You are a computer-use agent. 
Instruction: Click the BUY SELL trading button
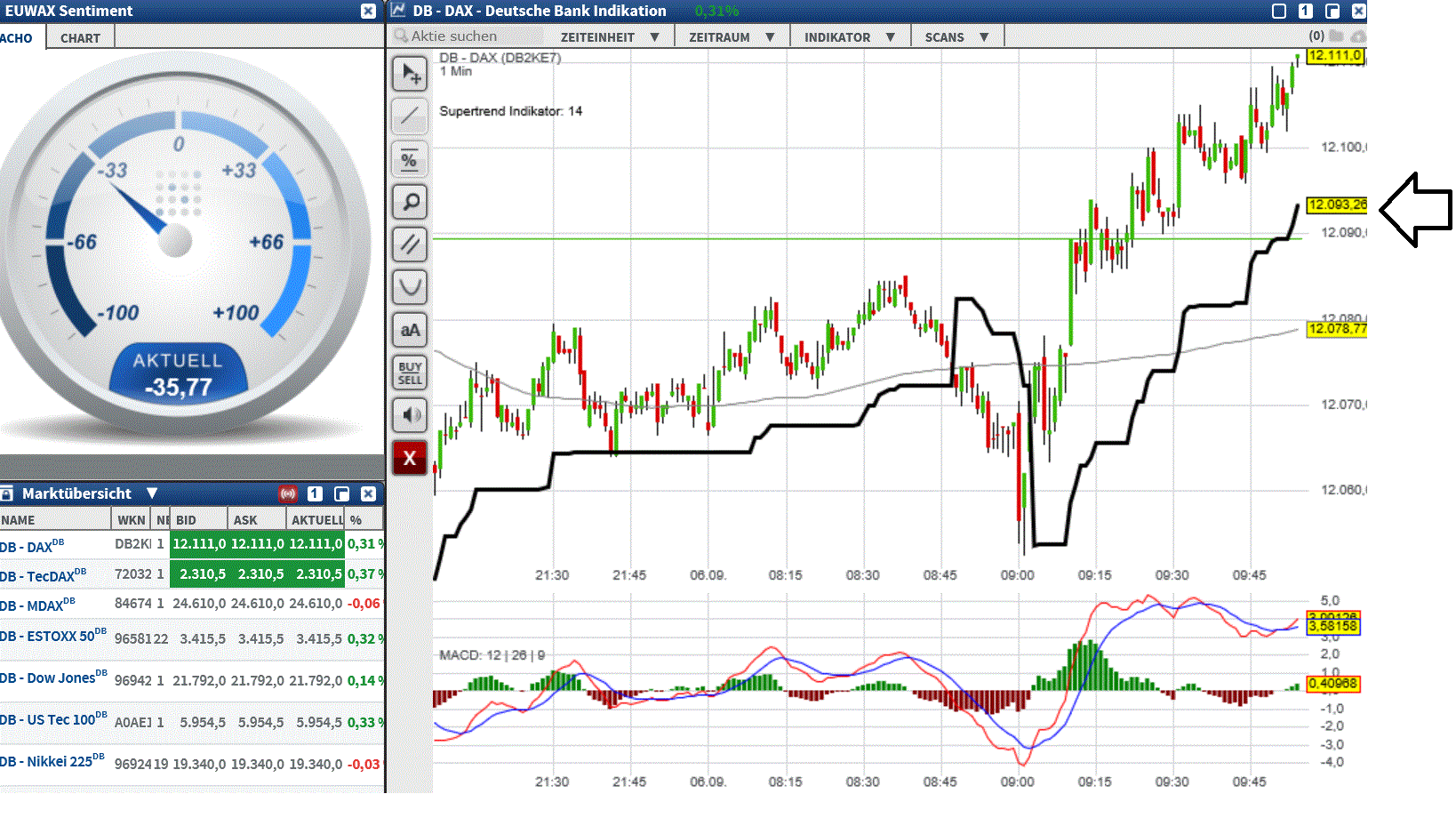[x=410, y=373]
